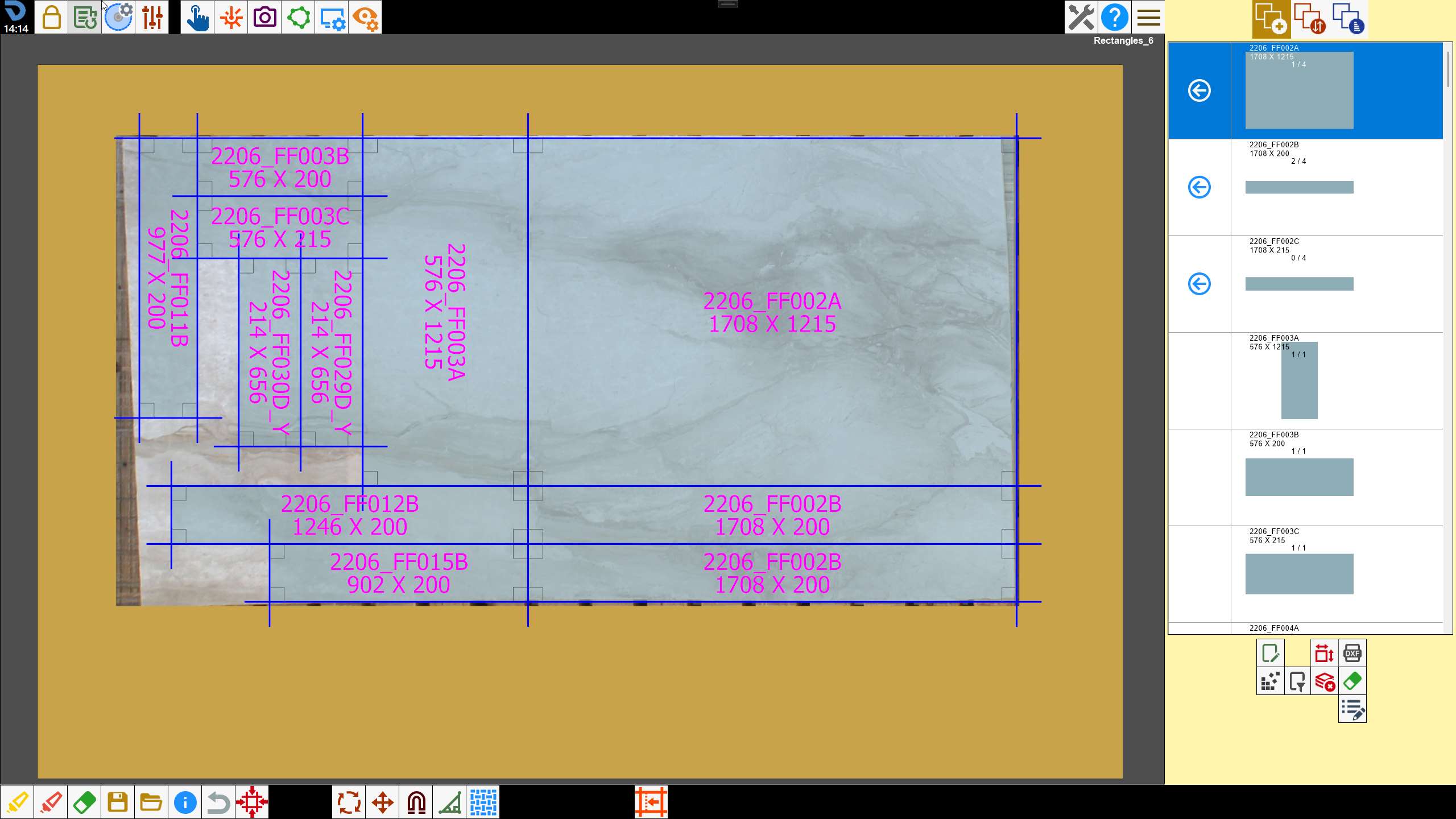Select the four-arrow move tool
This screenshot has height=819, width=1456.
pyautogui.click(x=383, y=803)
